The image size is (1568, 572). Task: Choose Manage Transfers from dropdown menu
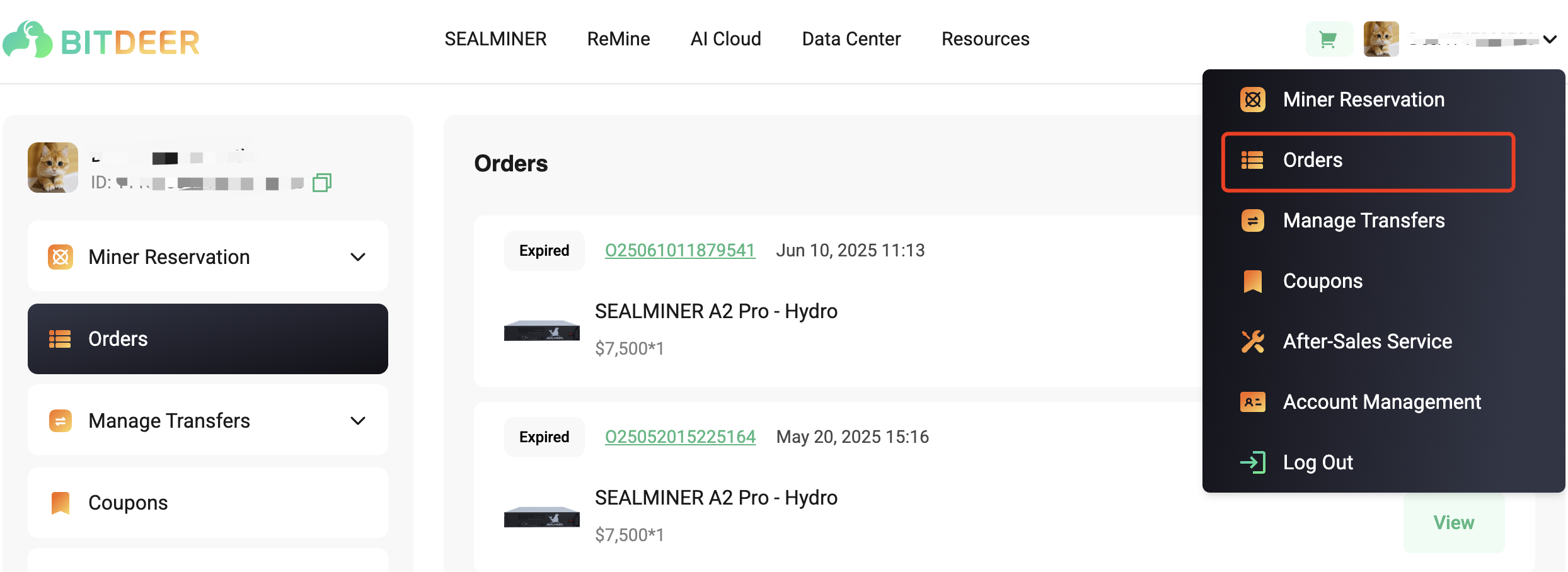[1364, 220]
